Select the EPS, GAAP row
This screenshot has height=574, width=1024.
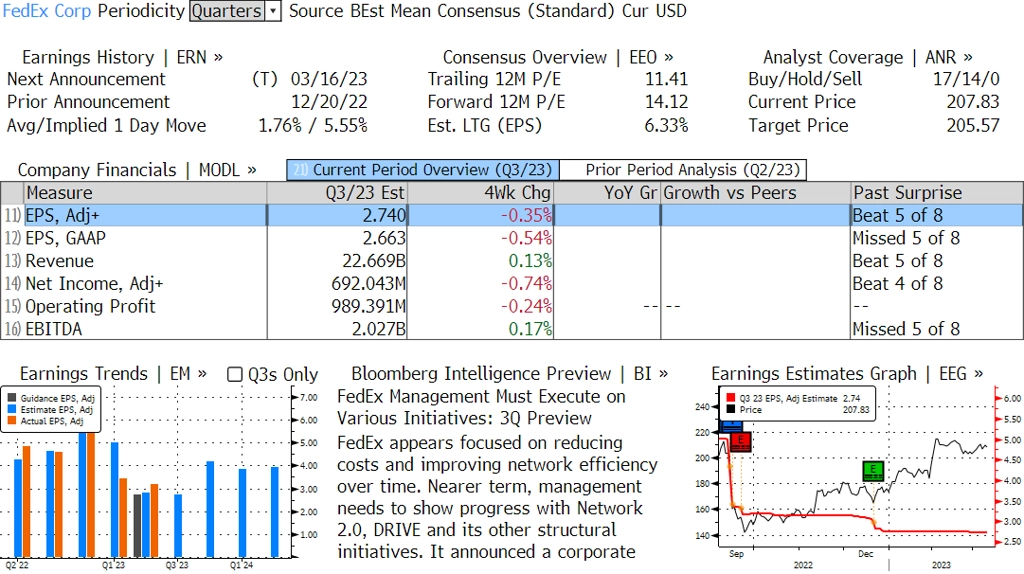click(512, 238)
